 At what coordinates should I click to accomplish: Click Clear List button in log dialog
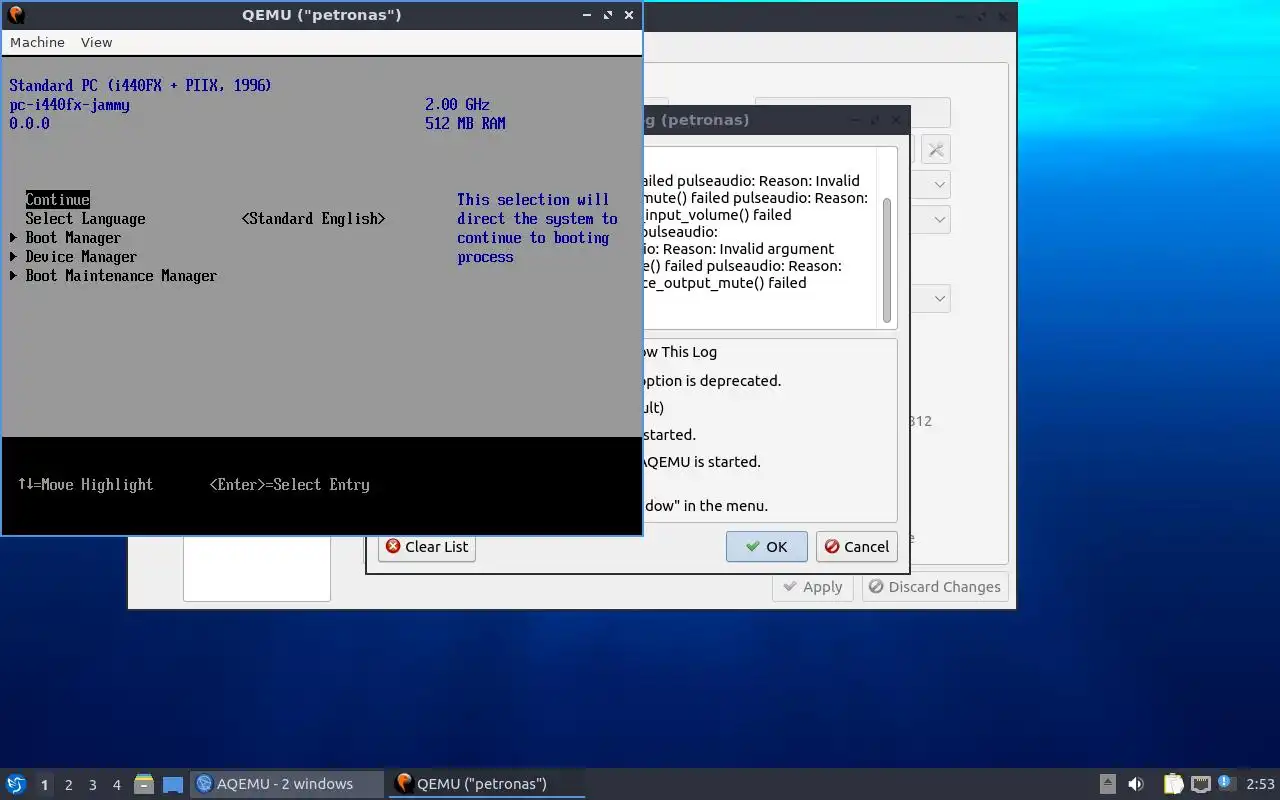427,546
